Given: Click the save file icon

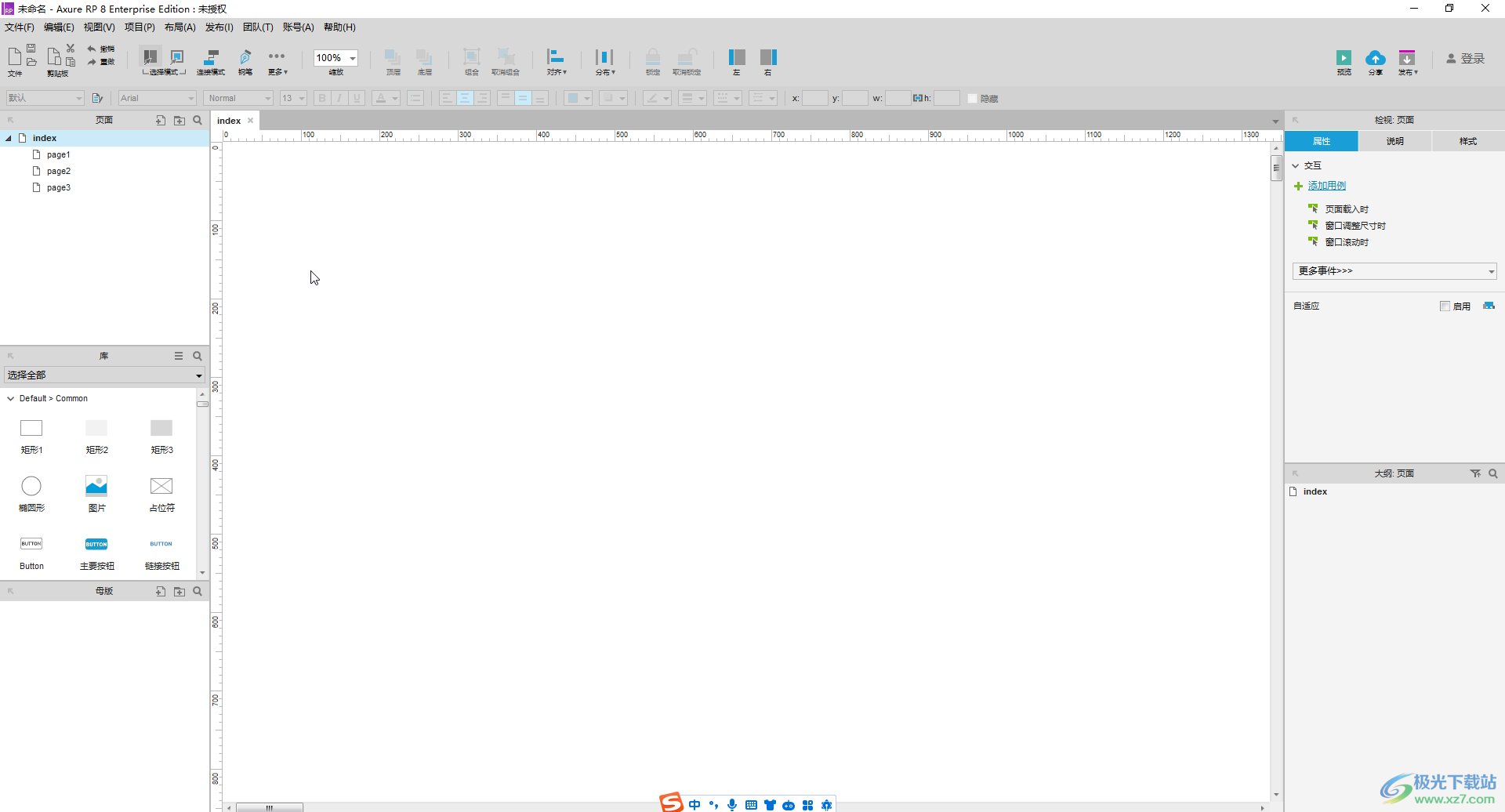Looking at the screenshot, I should coord(31,49).
